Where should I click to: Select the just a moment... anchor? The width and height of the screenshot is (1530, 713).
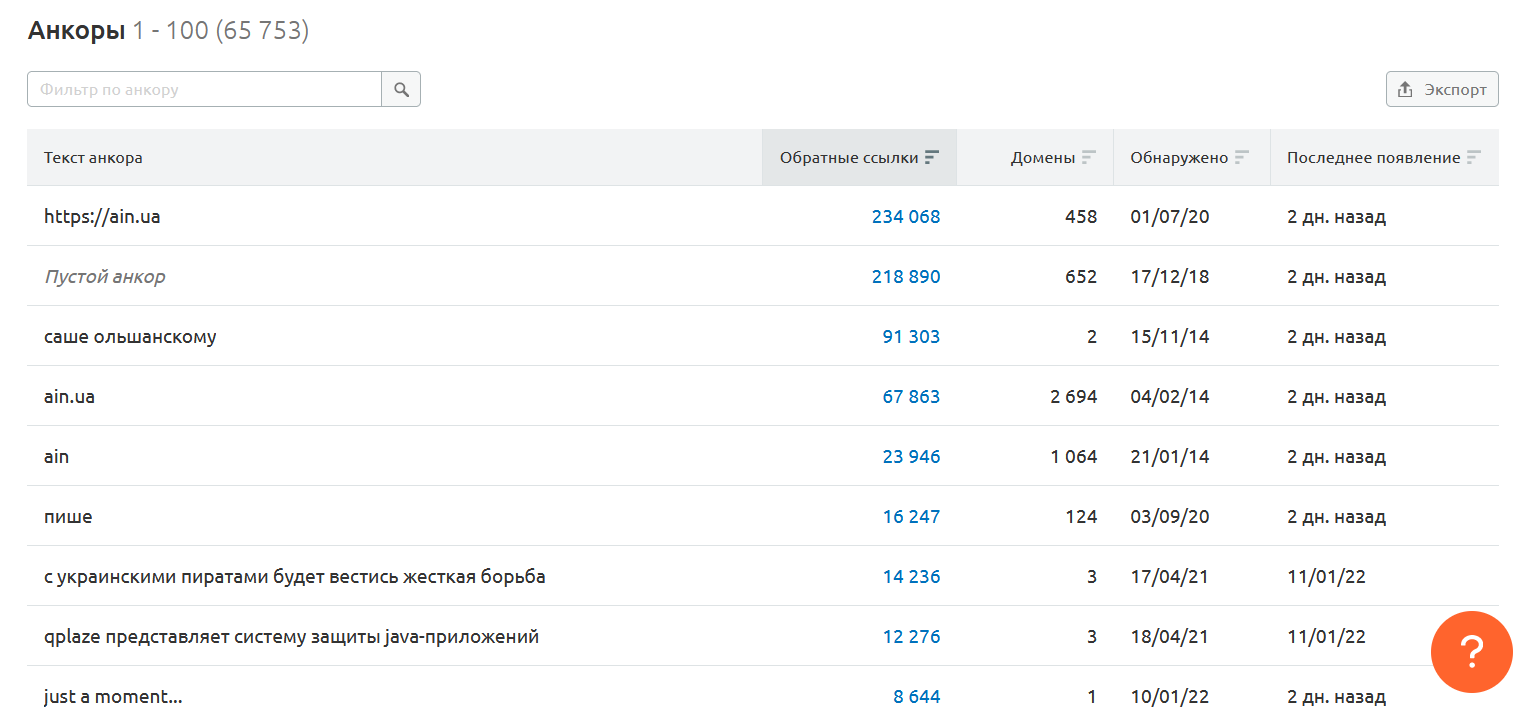coord(113,696)
